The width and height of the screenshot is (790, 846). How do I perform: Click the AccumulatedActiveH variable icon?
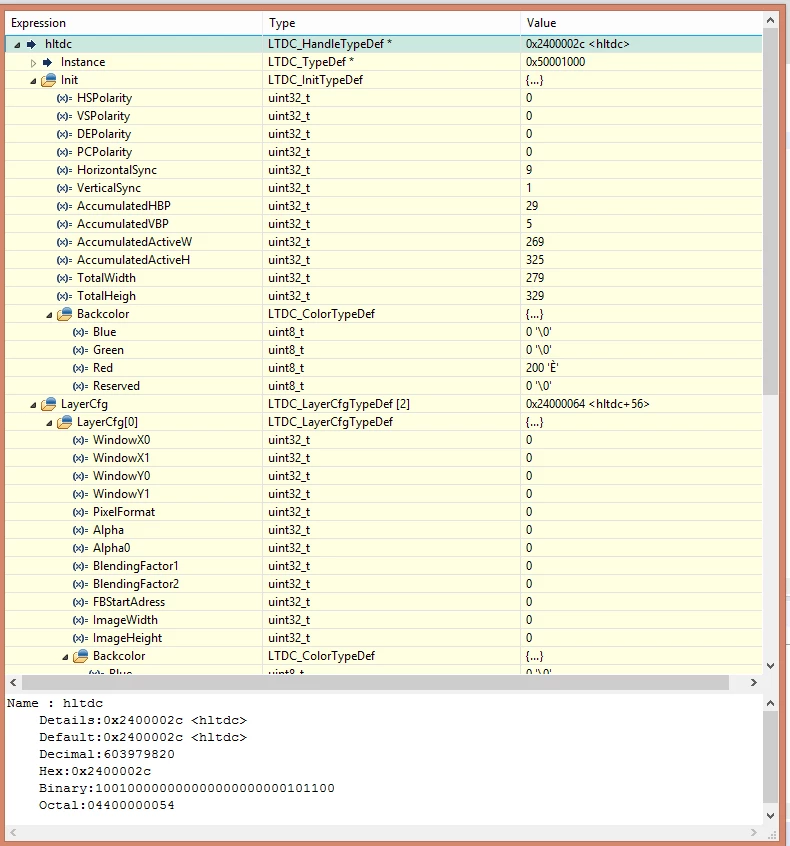click(x=64, y=260)
